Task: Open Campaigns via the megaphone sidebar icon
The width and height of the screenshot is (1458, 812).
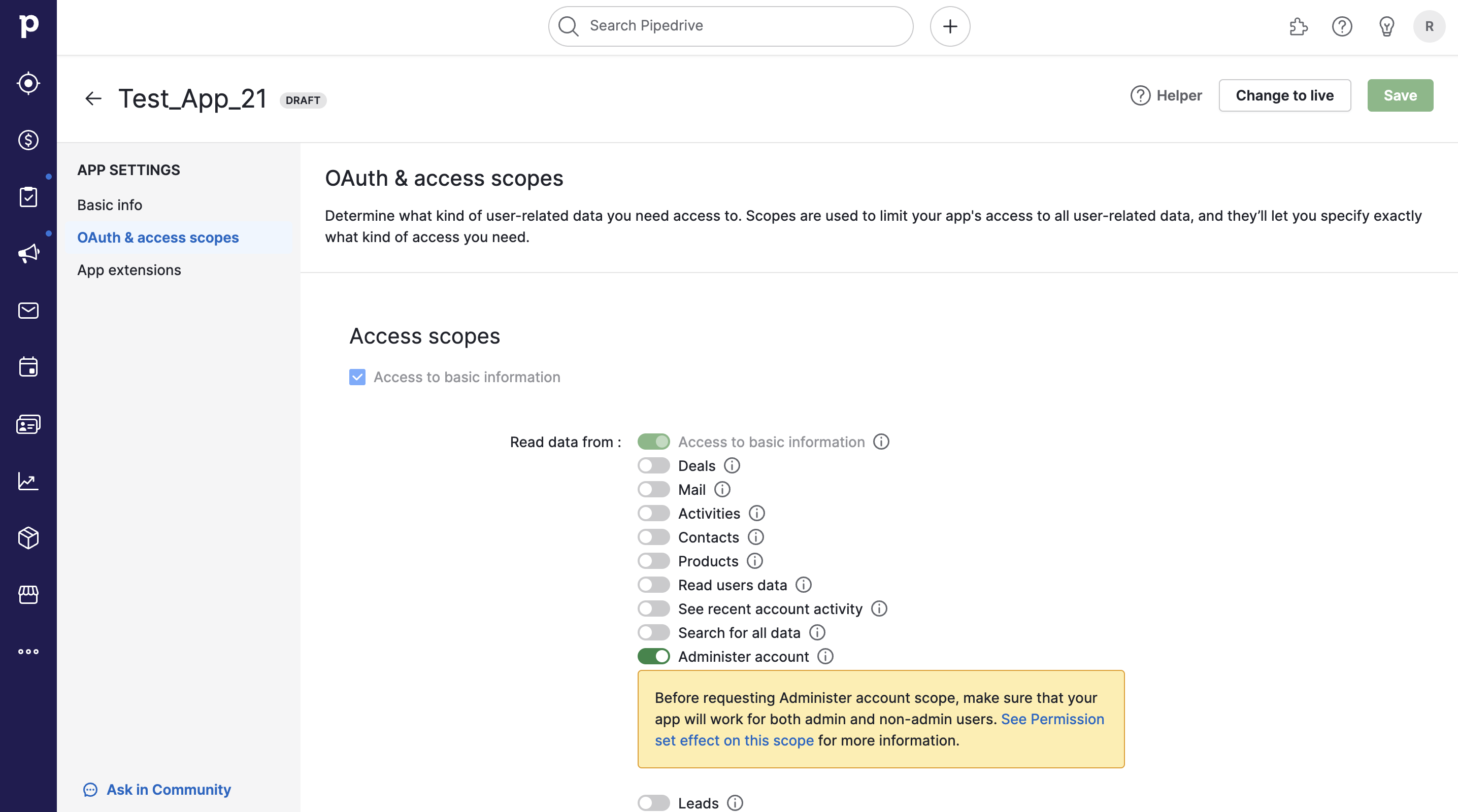Action: pyautogui.click(x=27, y=253)
